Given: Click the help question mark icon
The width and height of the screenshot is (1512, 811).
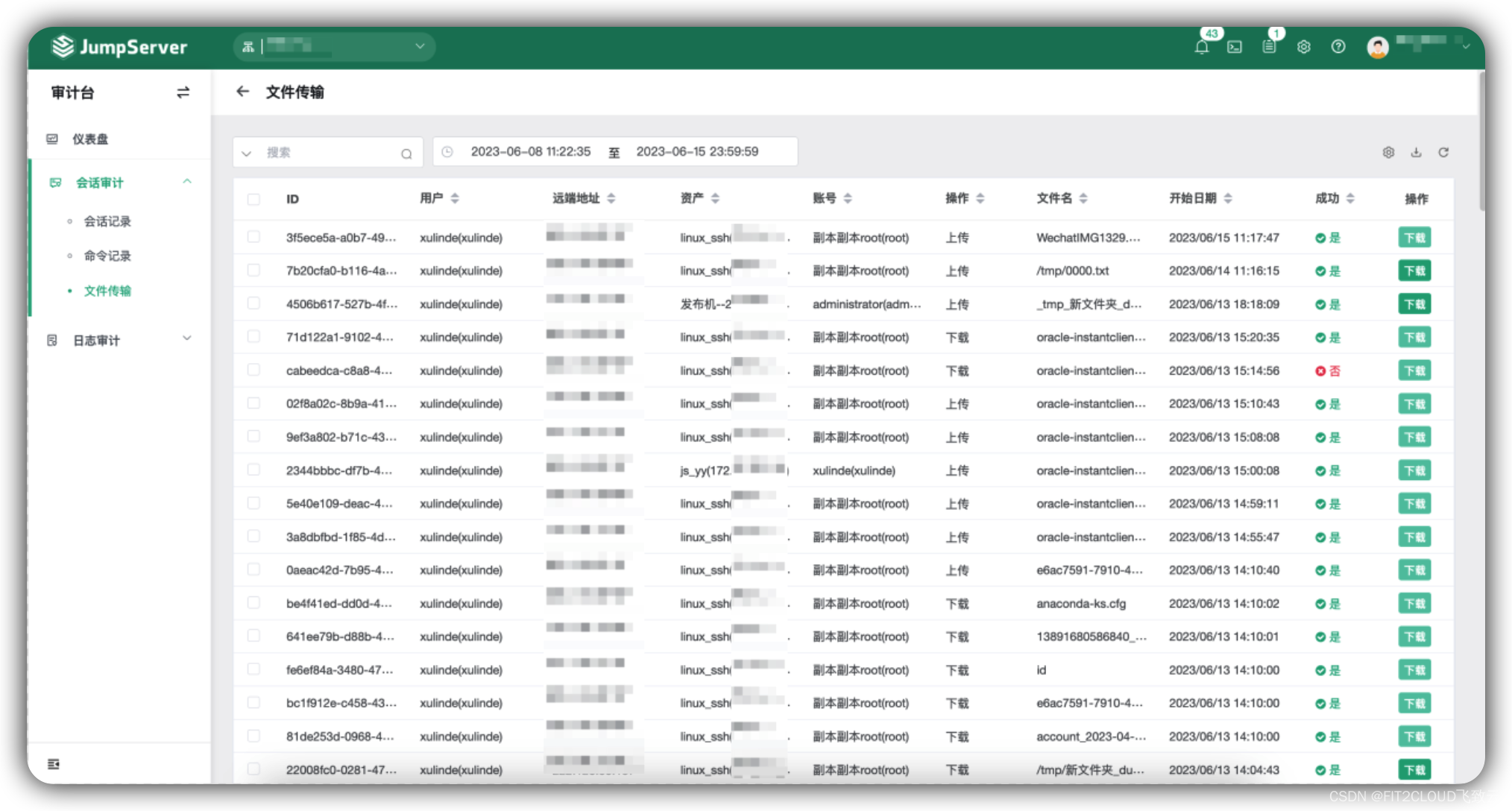Looking at the screenshot, I should click(x=1338, y=47).
